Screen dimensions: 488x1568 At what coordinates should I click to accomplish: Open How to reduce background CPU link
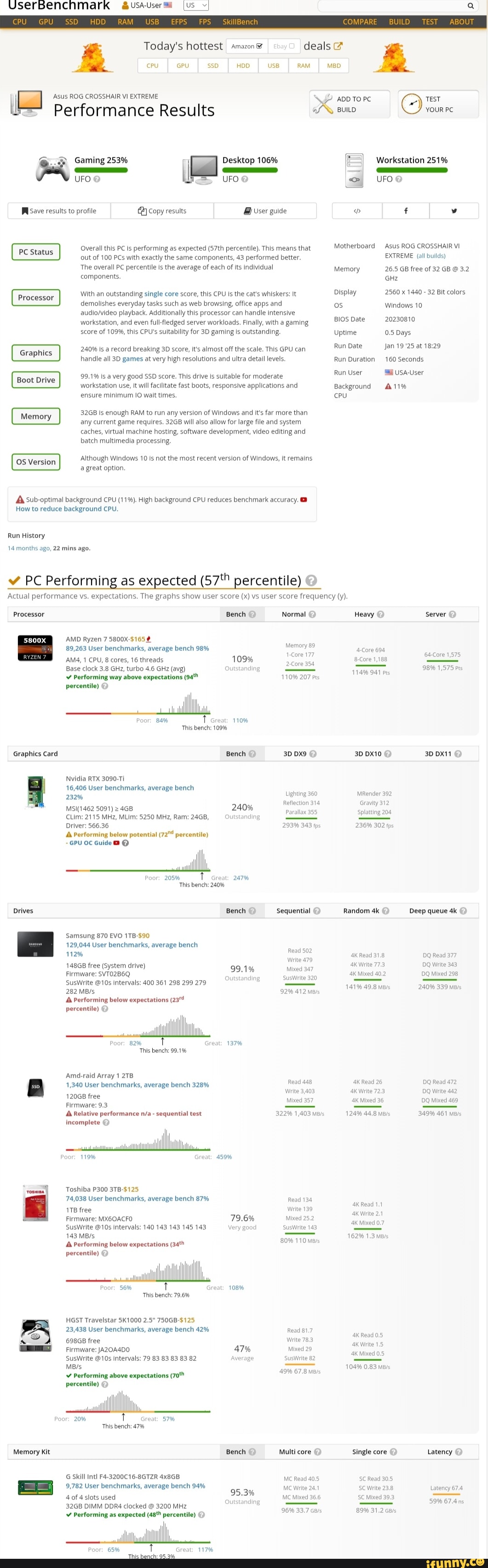tap(67, 509)
